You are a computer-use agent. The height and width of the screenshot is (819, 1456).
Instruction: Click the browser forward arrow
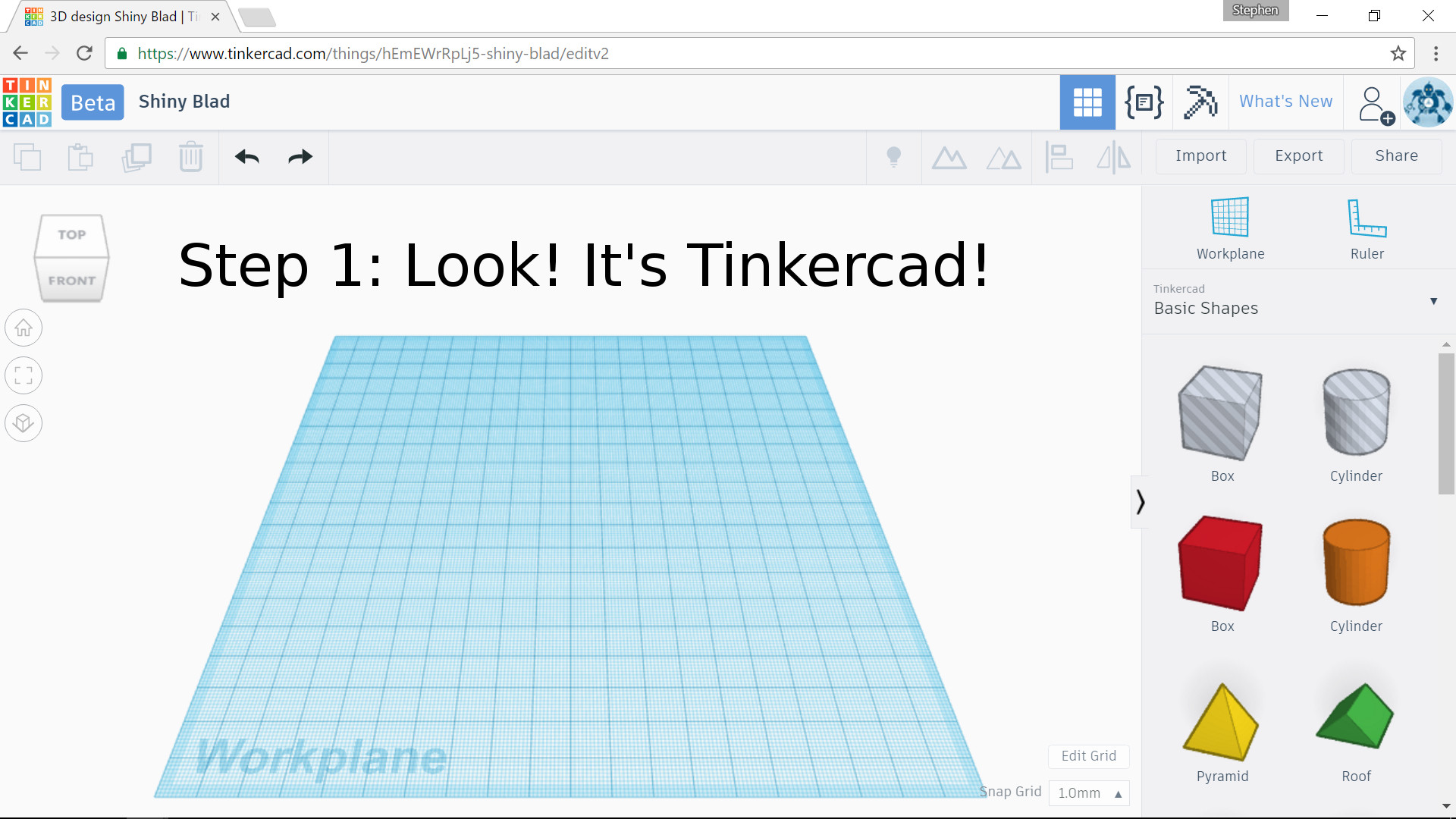coord(52,53)
